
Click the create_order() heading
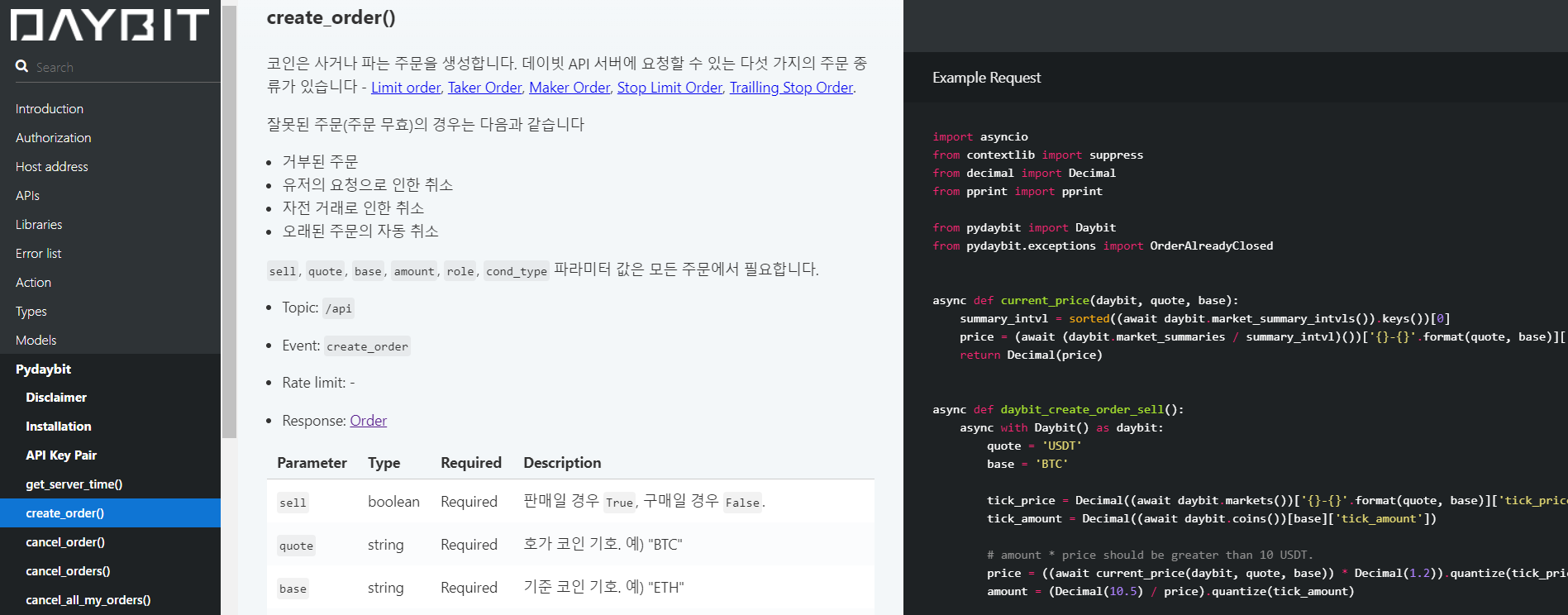tap(331, 17)
